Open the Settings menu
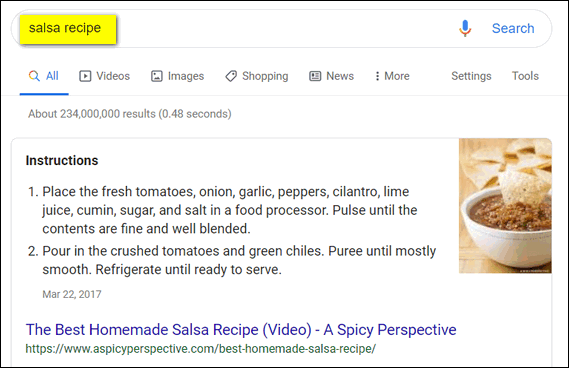 pyautogui.click(x=471, y=76)
